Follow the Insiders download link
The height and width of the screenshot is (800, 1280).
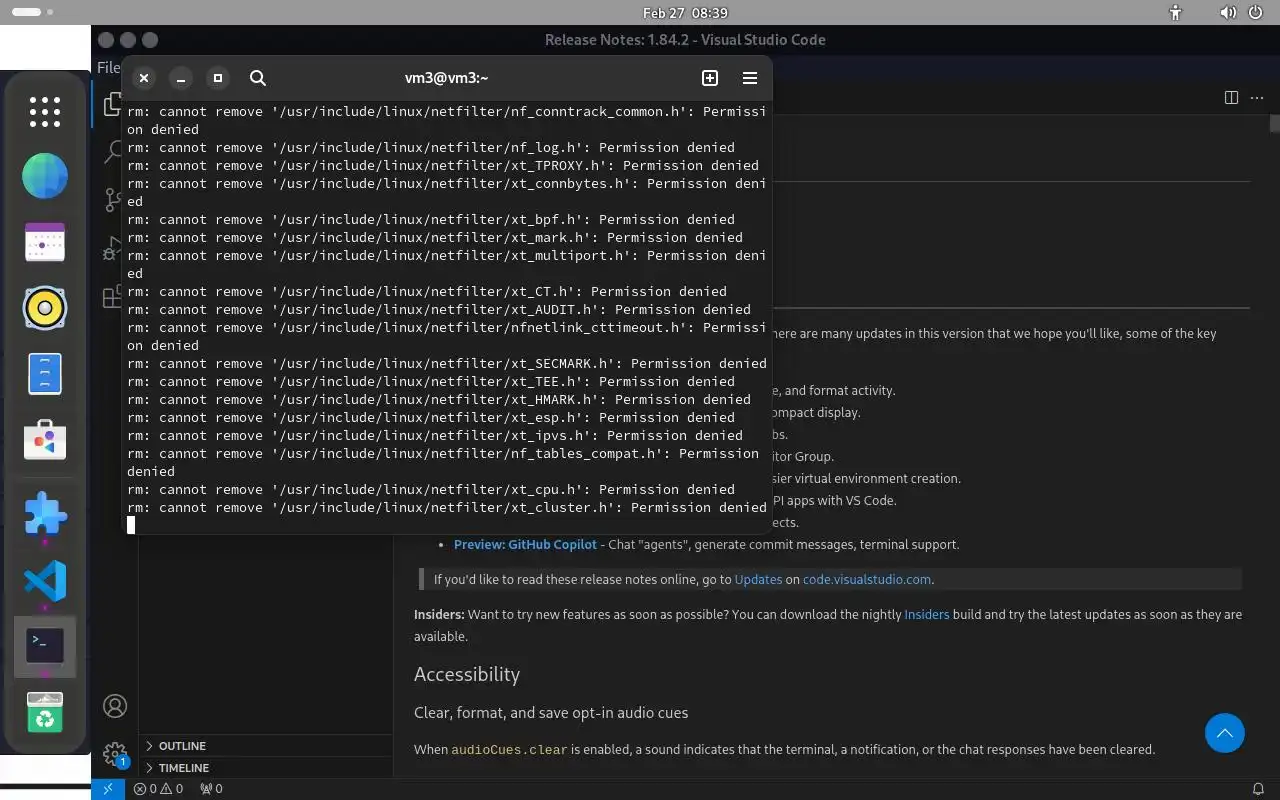click(926, 614)
